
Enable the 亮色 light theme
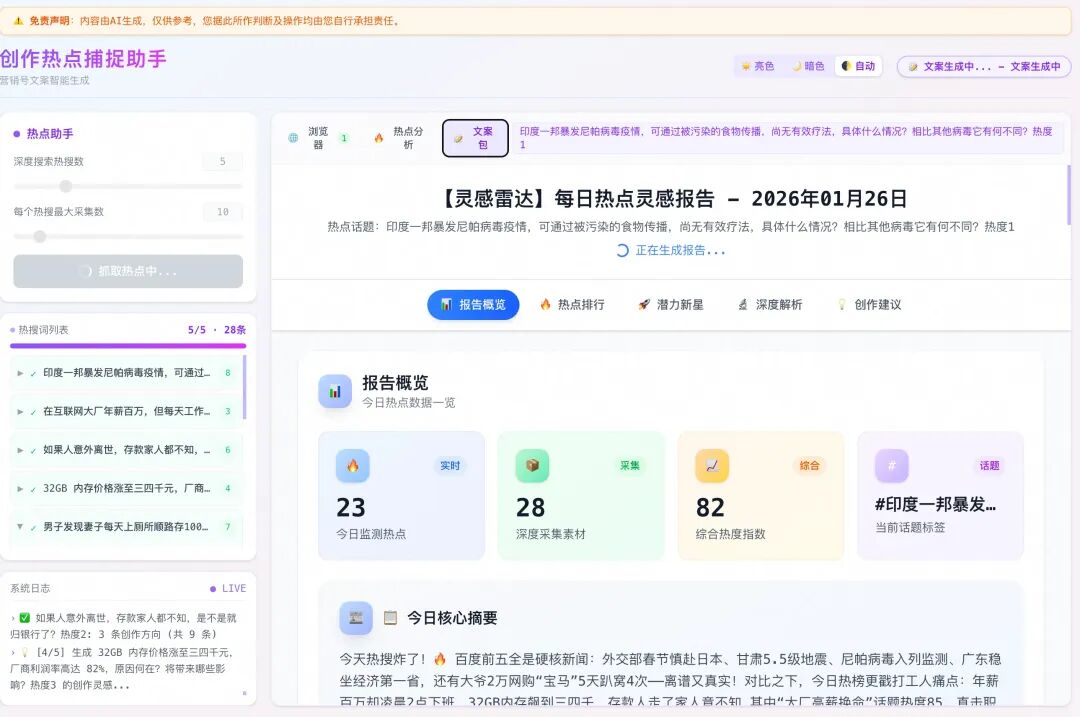click(757, 66)
